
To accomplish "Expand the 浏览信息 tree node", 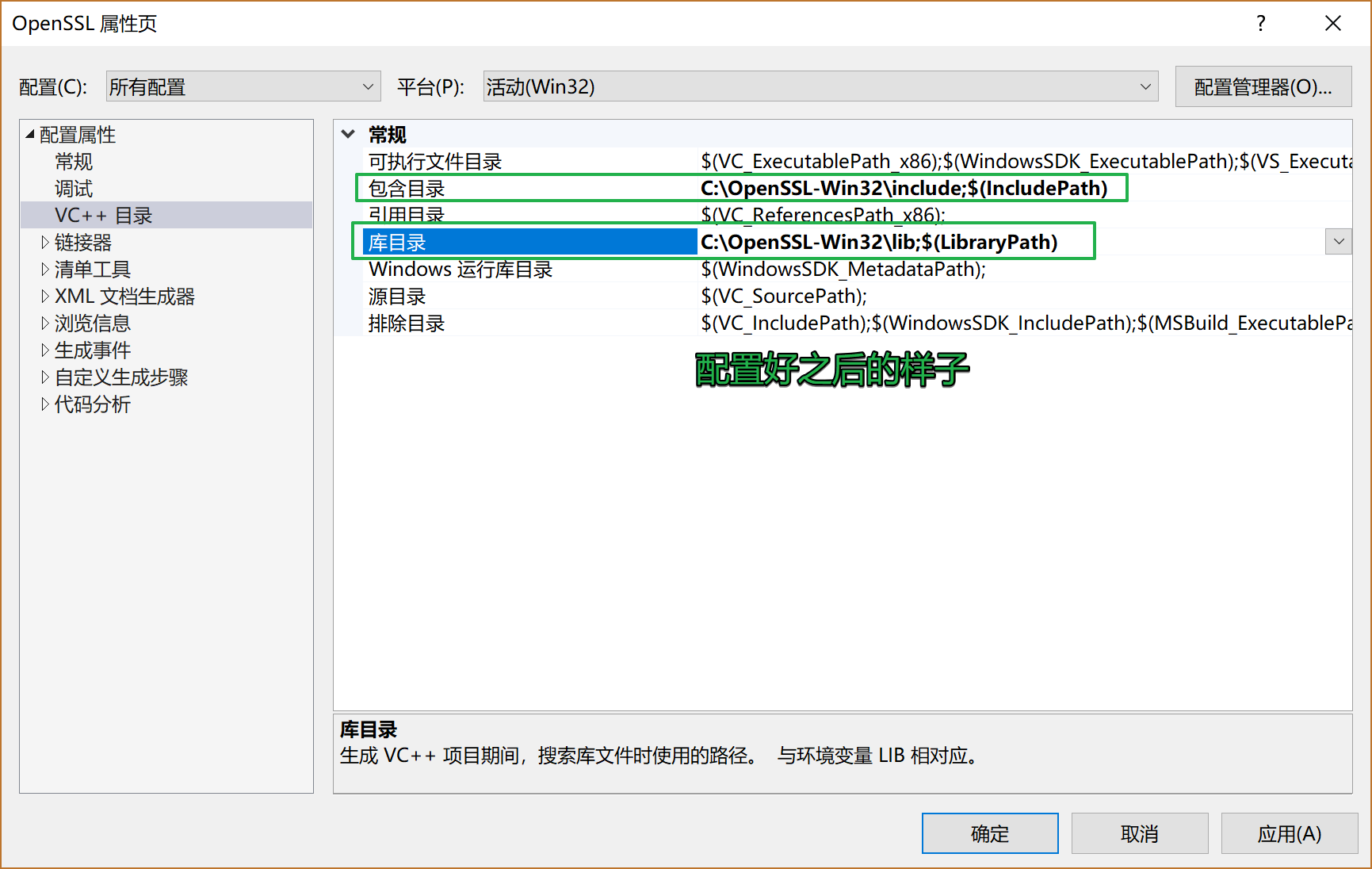I will (45, 323).
